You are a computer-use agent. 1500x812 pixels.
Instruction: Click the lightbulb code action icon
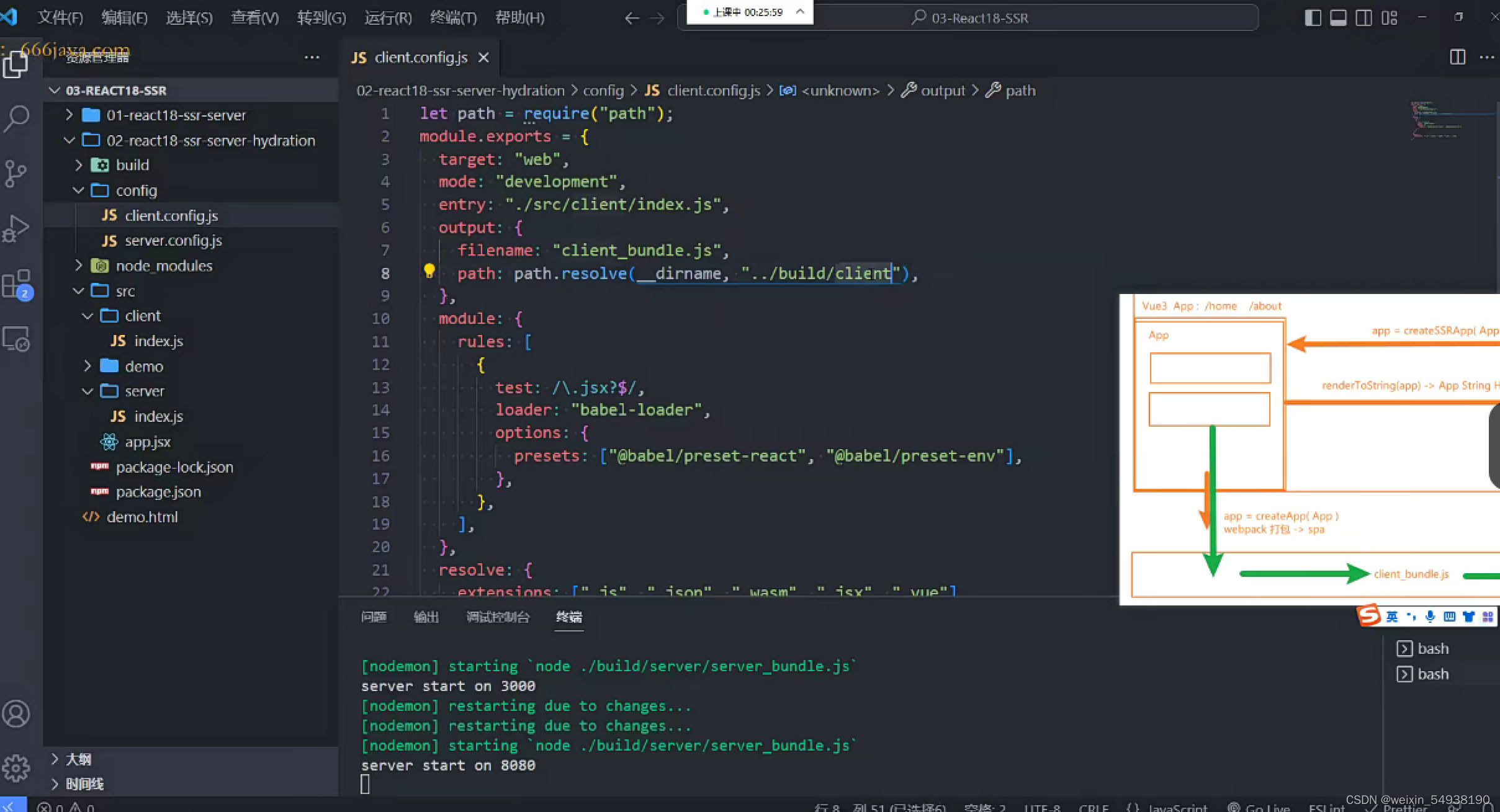click(x=429, y=271)
